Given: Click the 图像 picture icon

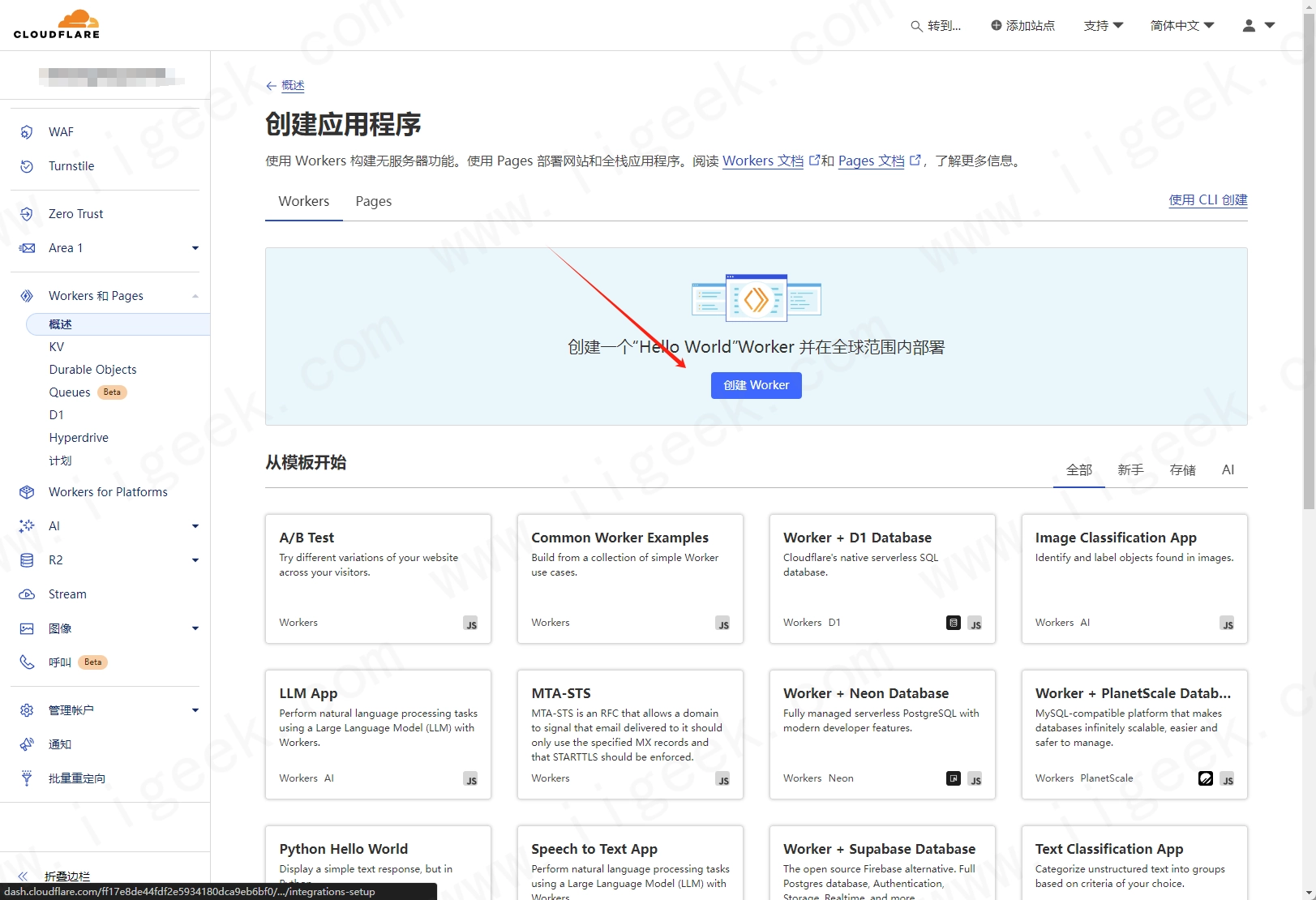Looking at the screenshot, I should pos(27,628).
